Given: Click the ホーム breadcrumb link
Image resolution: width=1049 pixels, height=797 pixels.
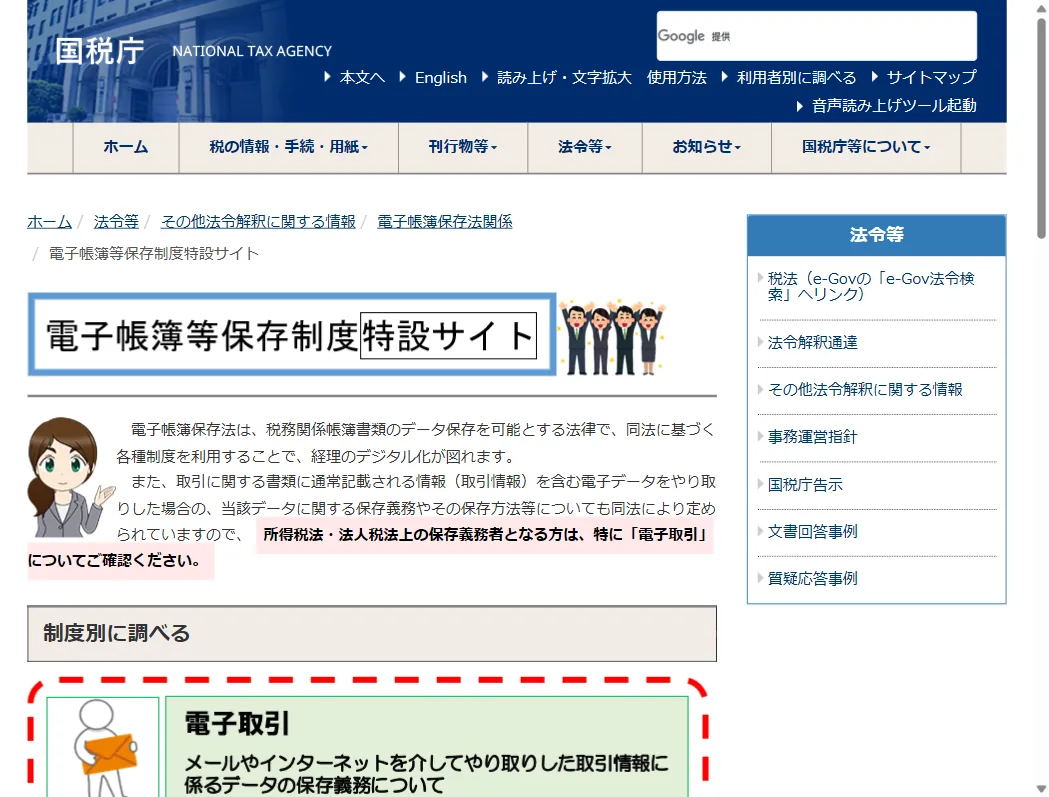Looking at the screenshot, I should click(50, 222).
